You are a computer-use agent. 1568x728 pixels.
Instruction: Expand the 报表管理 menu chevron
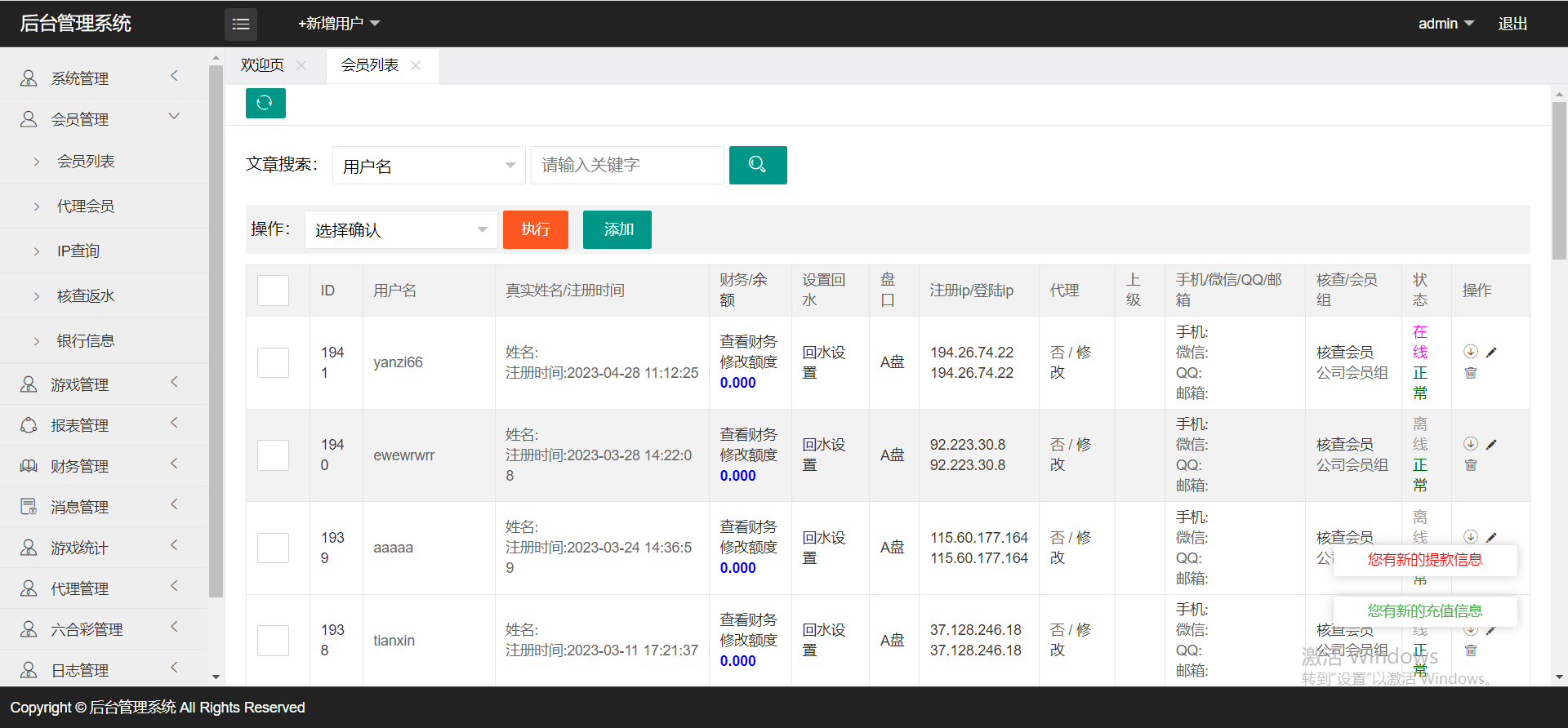pyautogui.click(x=174, y=423)
